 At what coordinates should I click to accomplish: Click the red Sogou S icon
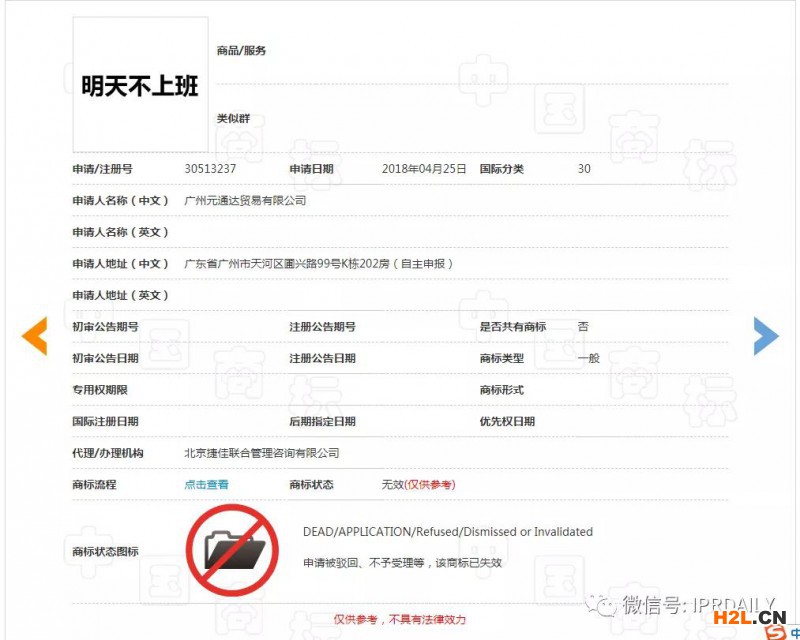[775, 632]
